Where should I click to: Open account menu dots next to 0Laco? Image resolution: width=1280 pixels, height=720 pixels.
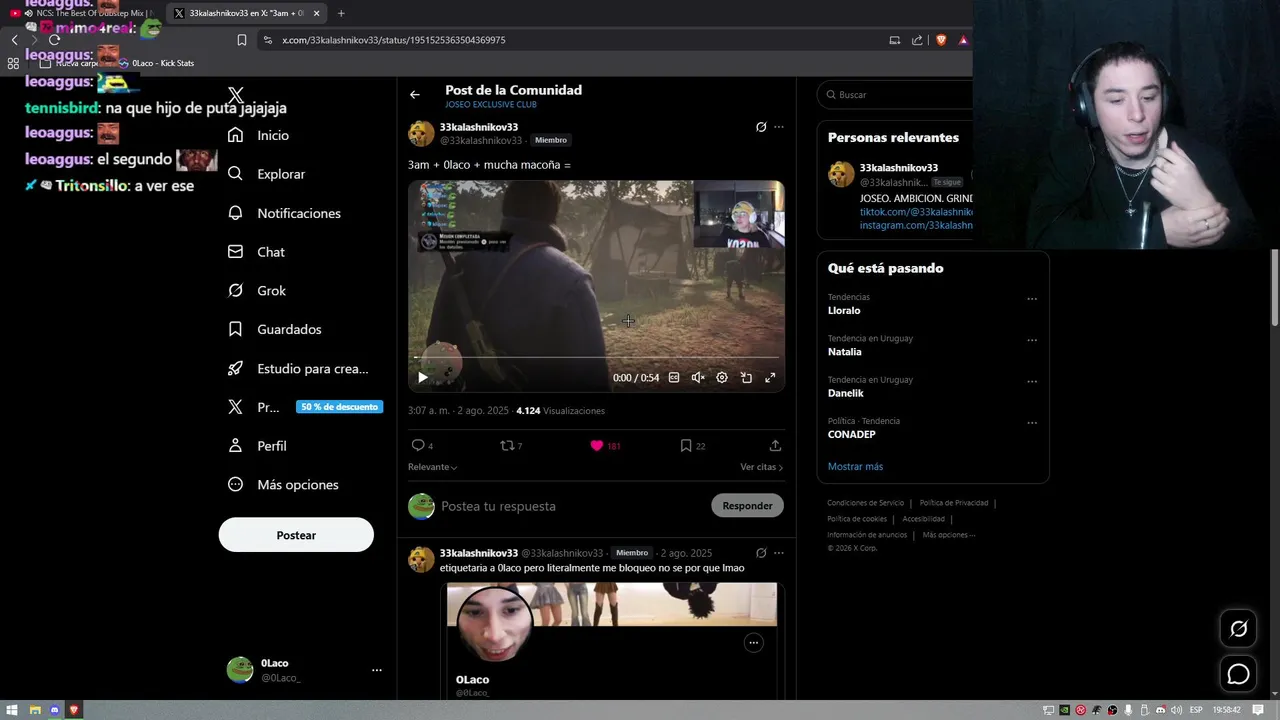pos(377,670)
